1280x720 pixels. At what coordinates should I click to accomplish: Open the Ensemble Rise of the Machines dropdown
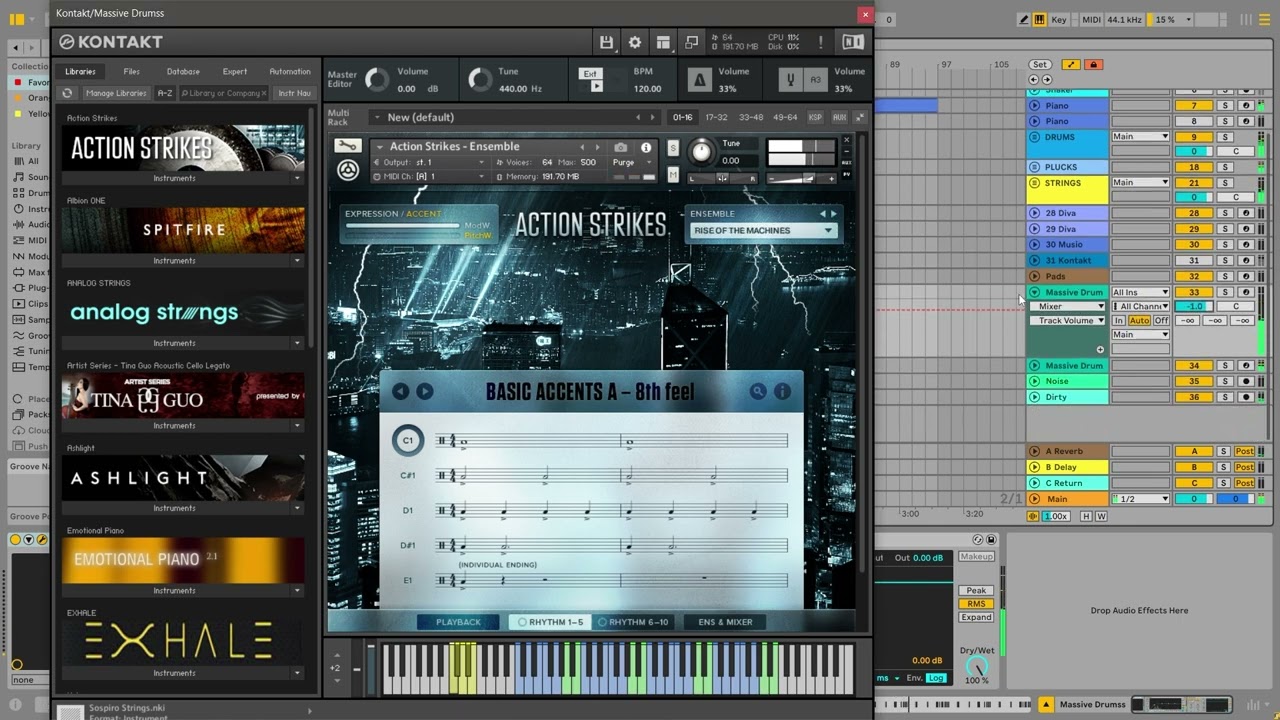click(763, 230)
